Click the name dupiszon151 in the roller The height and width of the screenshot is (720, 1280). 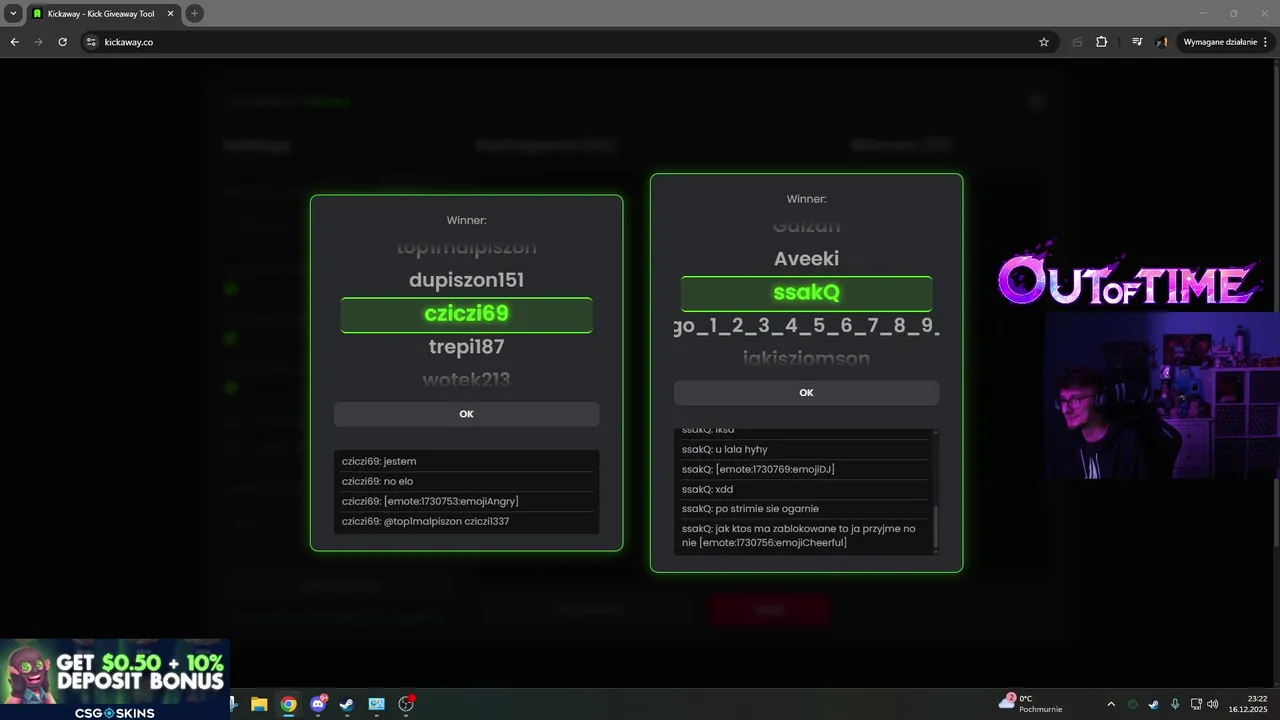(466, 280)
